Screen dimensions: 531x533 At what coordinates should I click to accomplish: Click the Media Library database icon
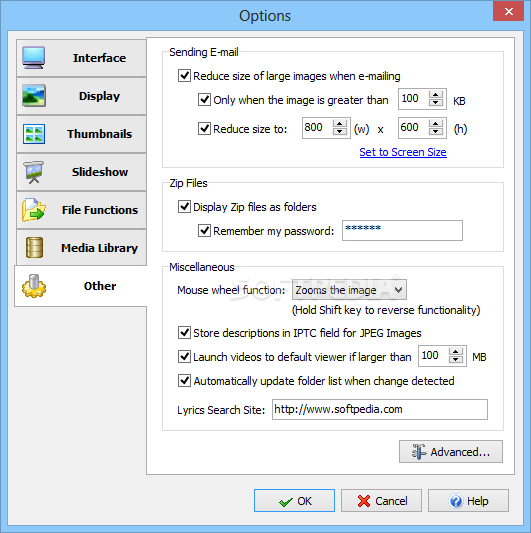click(x=34, y=247)
